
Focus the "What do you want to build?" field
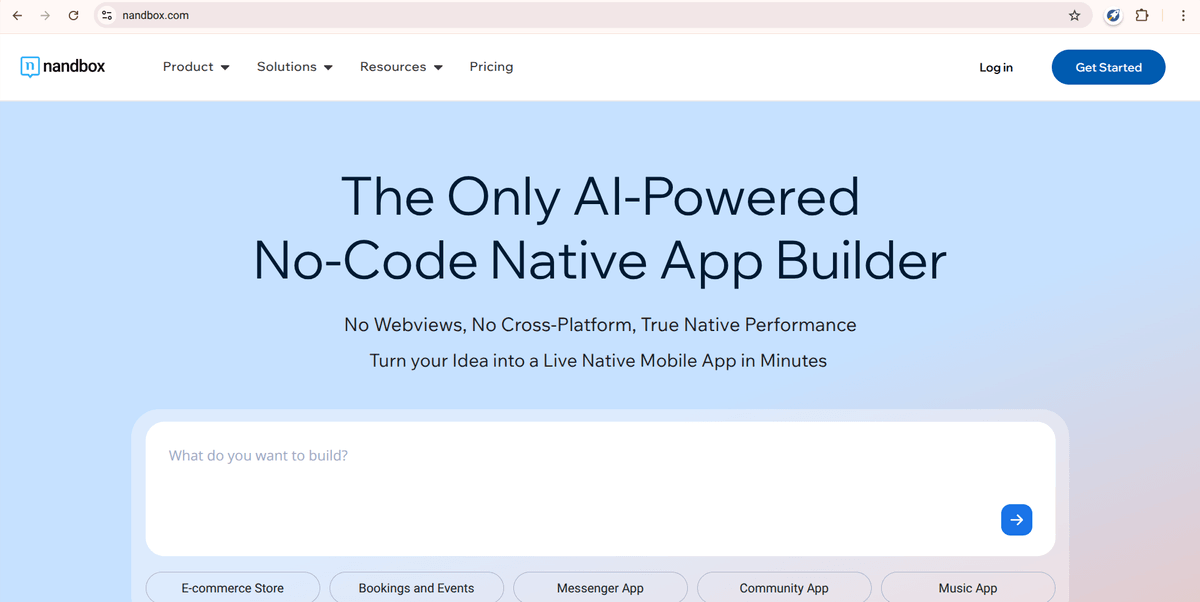pos(600,489)
